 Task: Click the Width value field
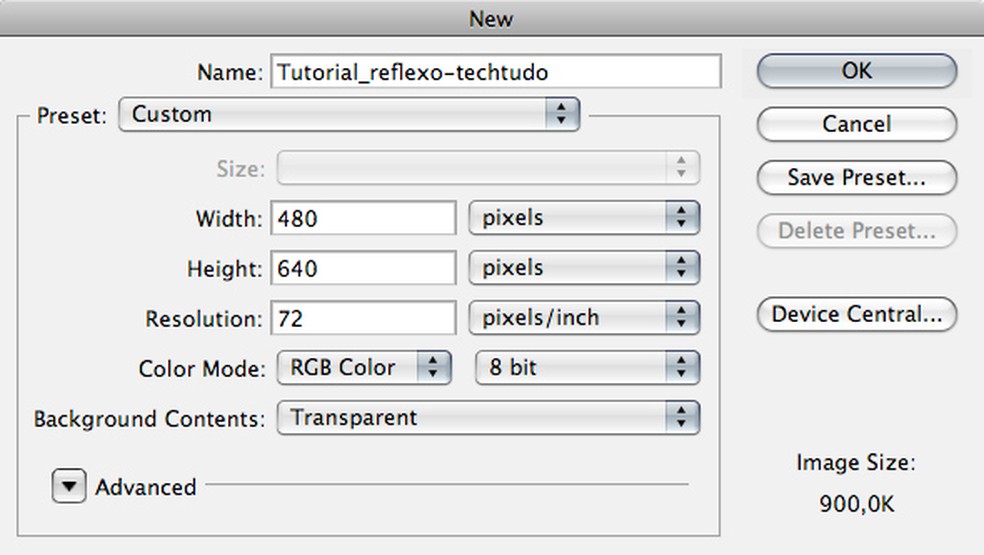(x=363, y=217)
